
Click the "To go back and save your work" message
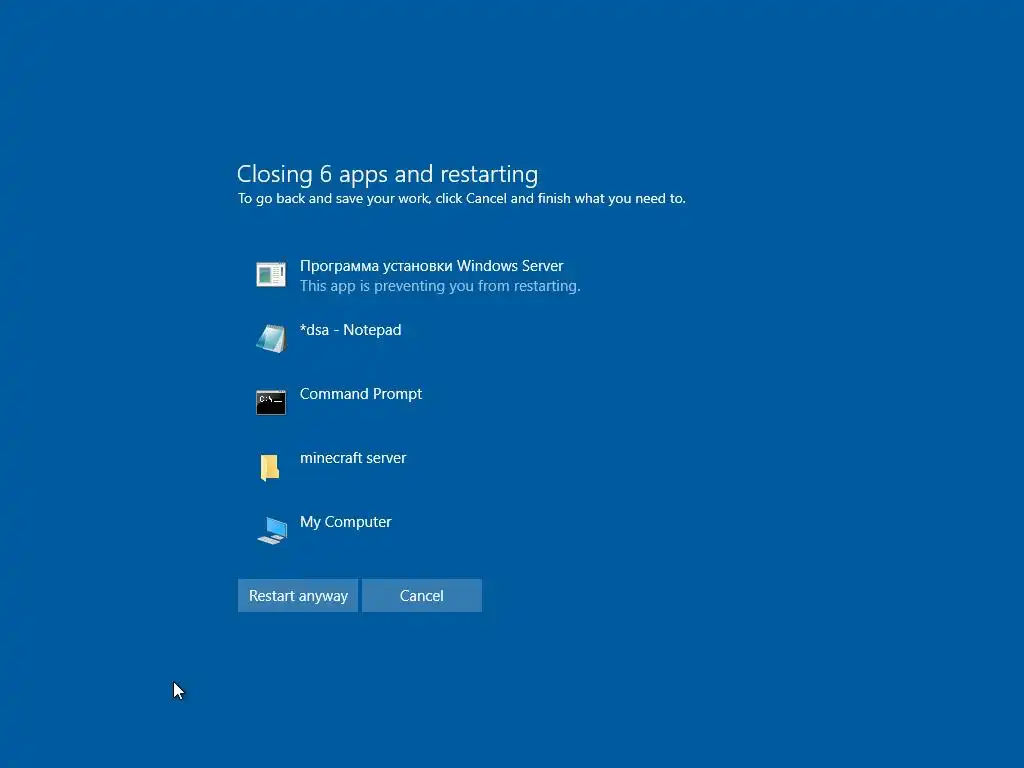461,199
